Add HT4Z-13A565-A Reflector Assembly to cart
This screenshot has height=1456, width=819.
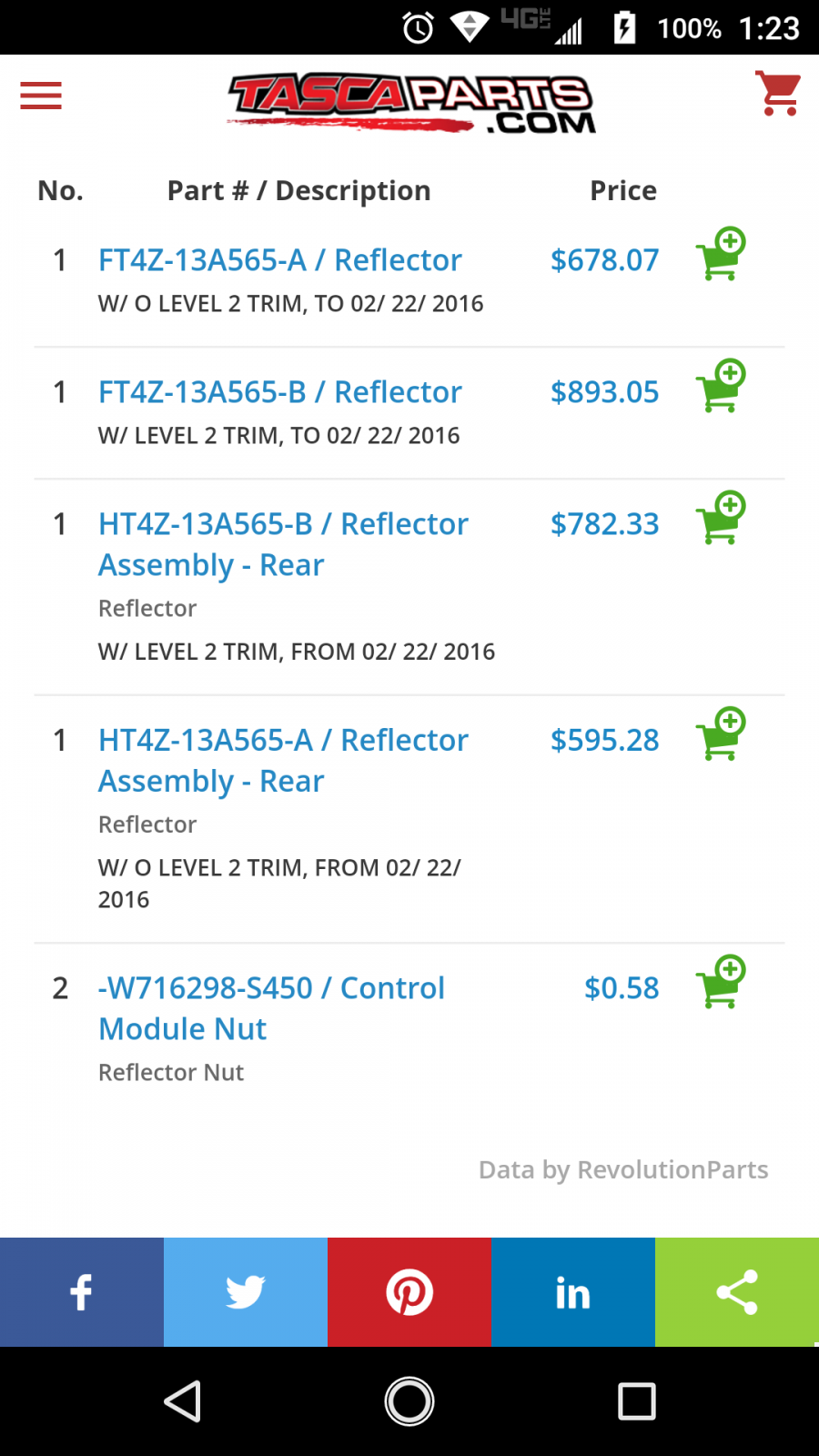click(x=721, y=733)
